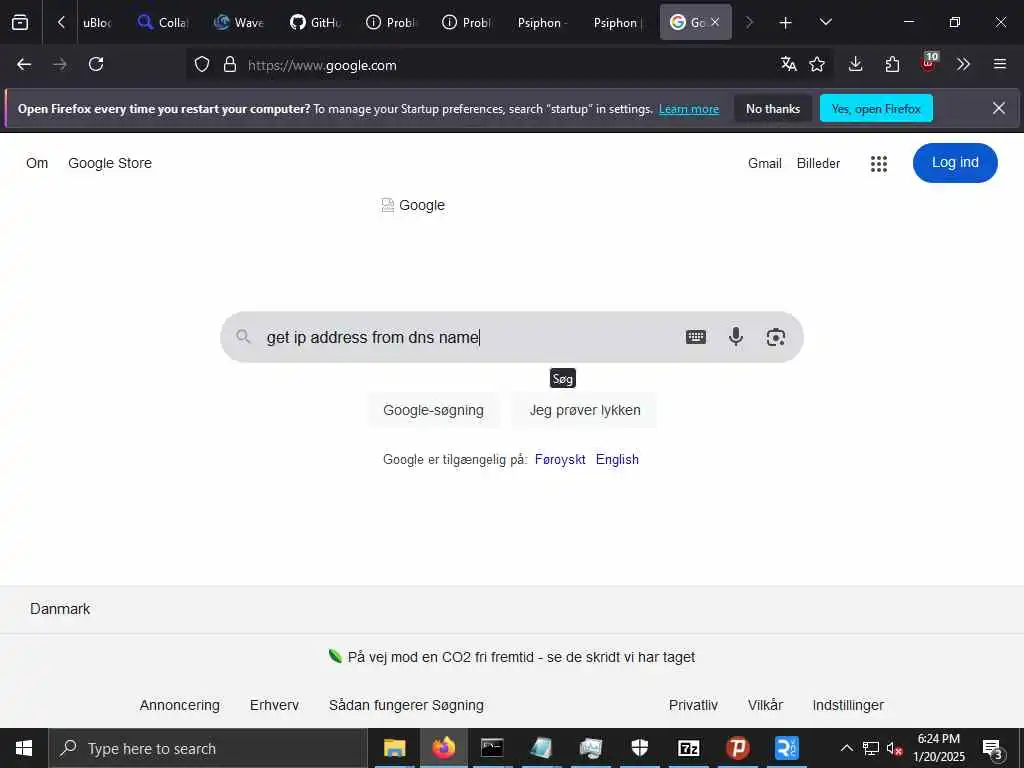Switch to the uBlock tab
1024x768 pixels.
pyautogui.click(x=97, y=23)
